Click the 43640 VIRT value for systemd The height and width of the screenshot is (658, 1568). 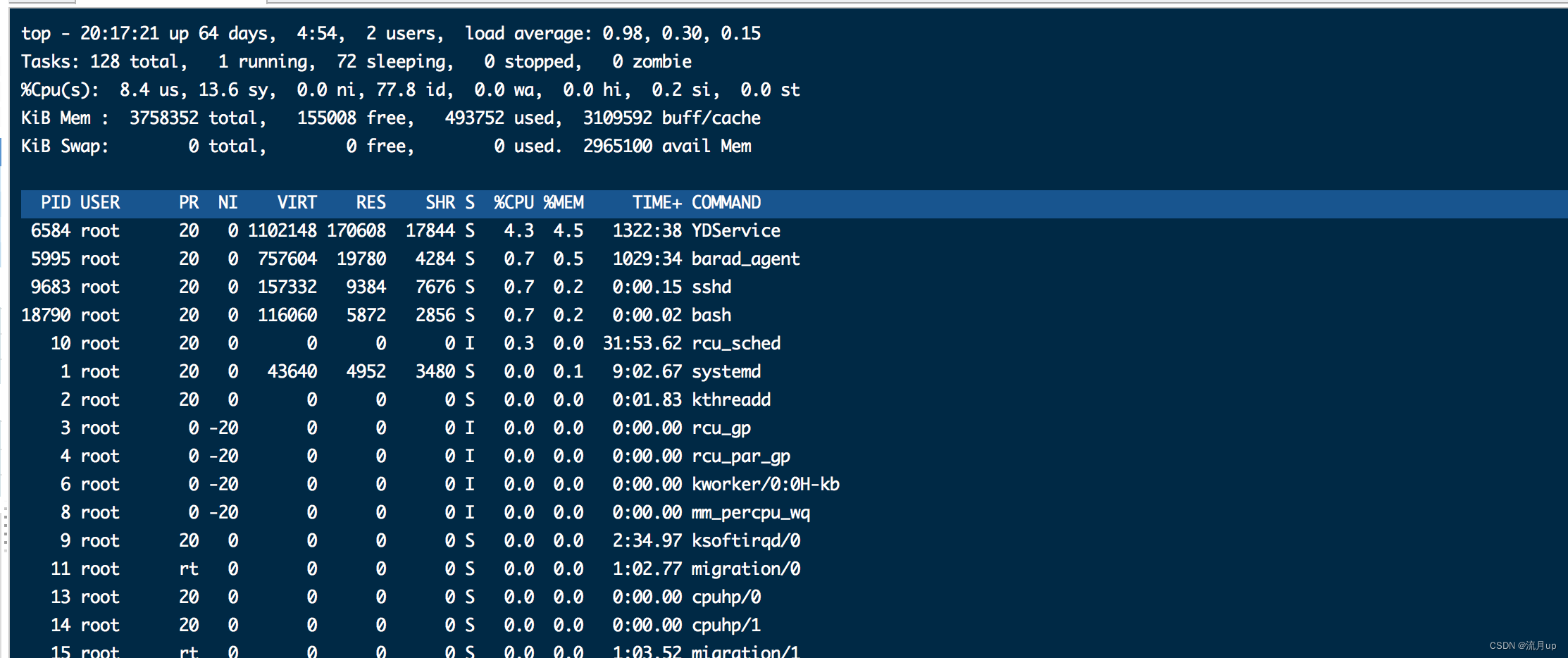(x=292, y=372)
